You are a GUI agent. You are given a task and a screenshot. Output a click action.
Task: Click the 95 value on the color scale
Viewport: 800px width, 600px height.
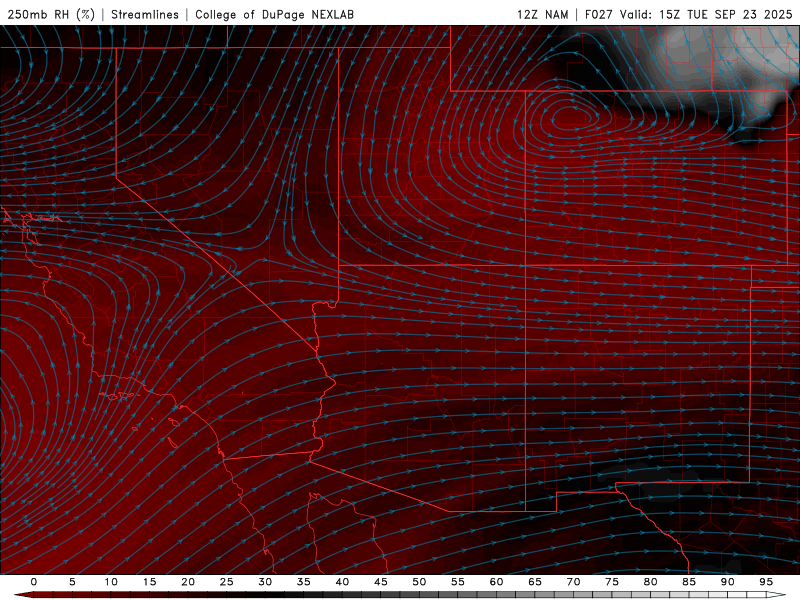click(x=766, y=582)
